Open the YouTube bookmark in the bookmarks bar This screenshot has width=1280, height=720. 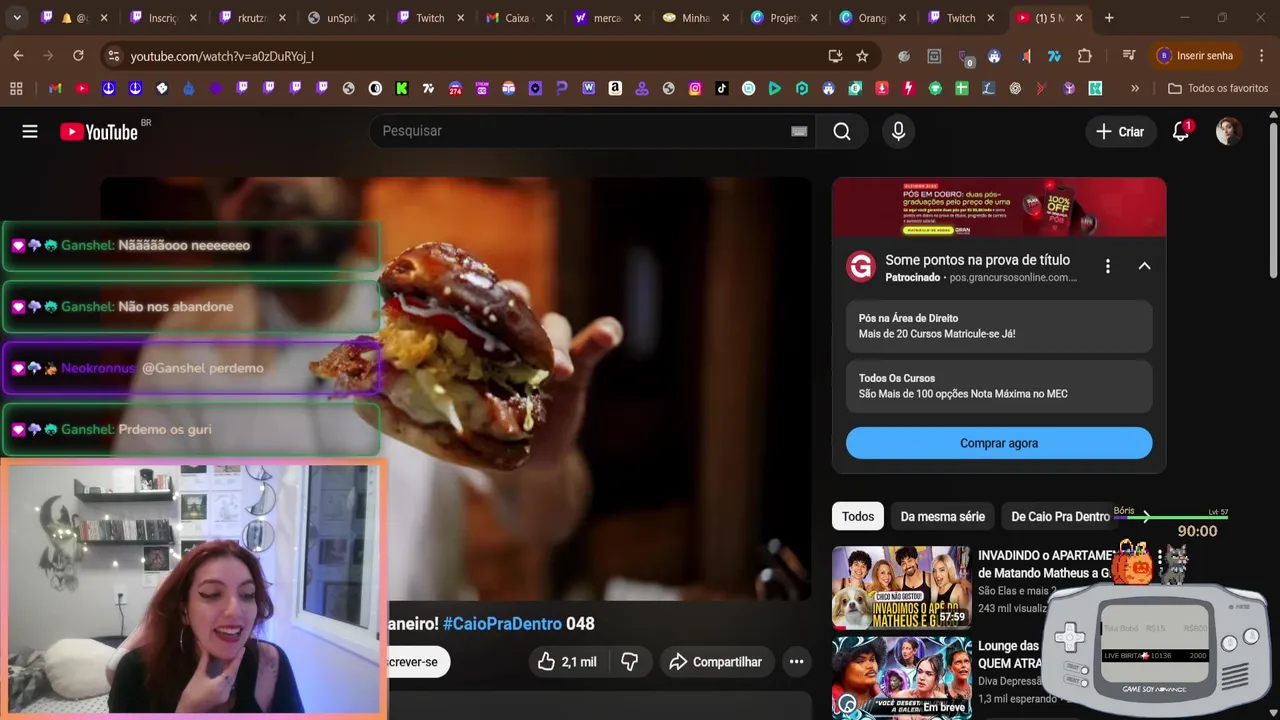82,88
